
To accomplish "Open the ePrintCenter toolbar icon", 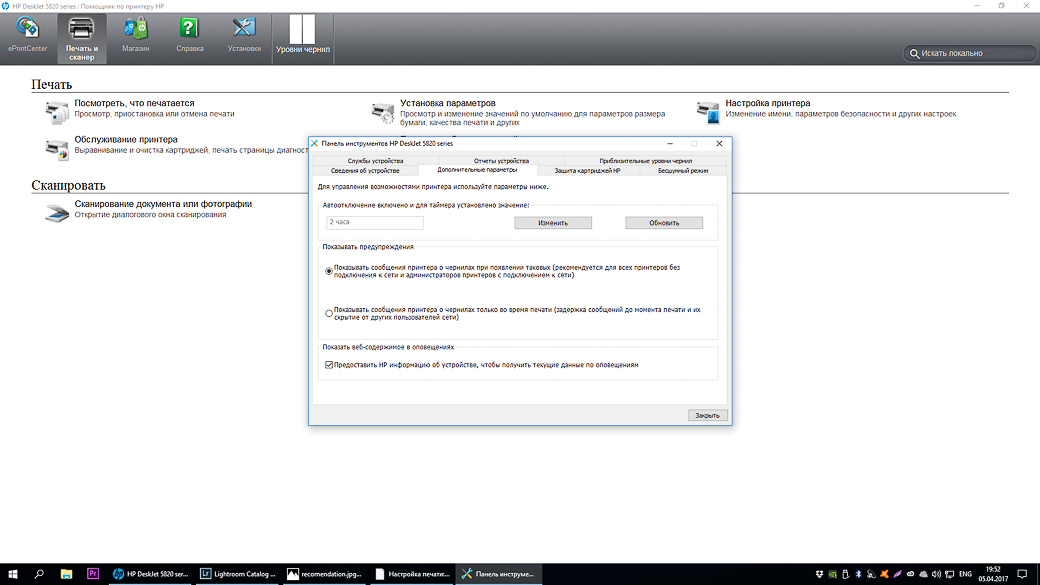I will [x=27, y=35].
